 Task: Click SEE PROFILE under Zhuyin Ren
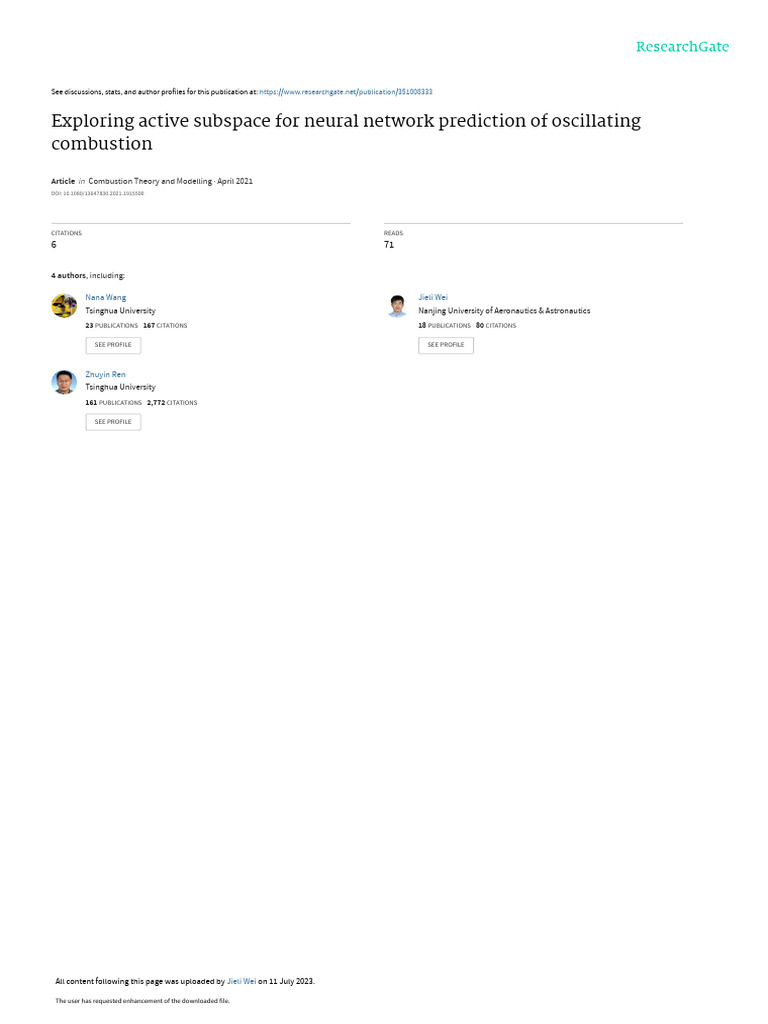point(113,422)
